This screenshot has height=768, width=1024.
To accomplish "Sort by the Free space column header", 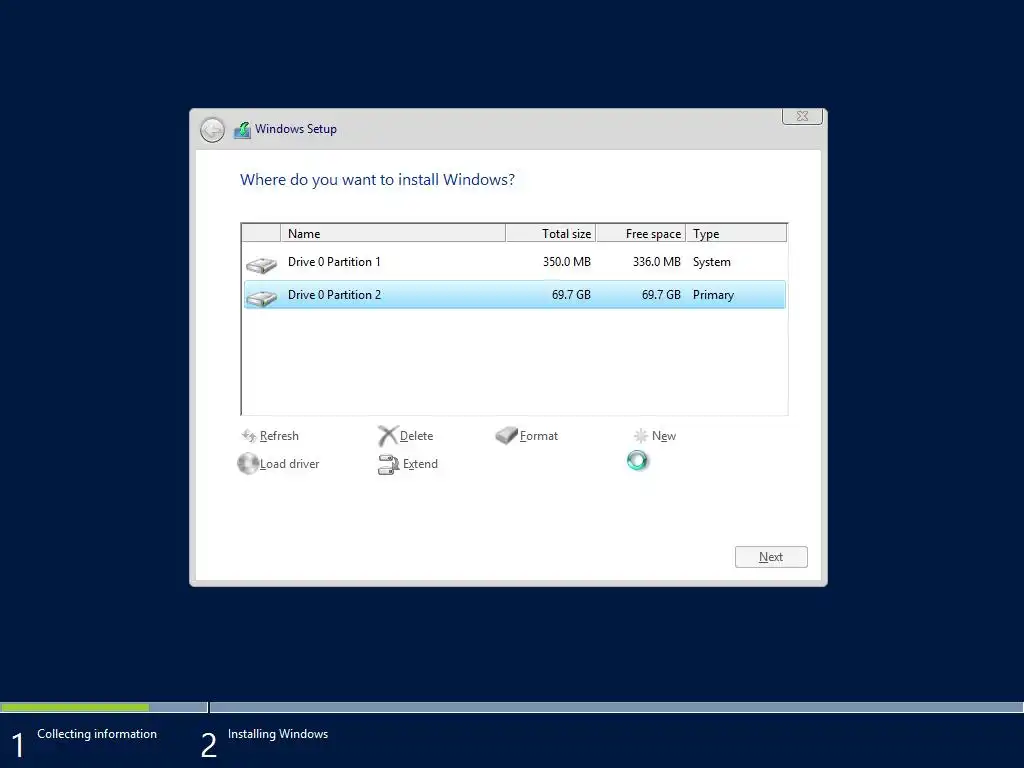I will (x=641, y=233).
